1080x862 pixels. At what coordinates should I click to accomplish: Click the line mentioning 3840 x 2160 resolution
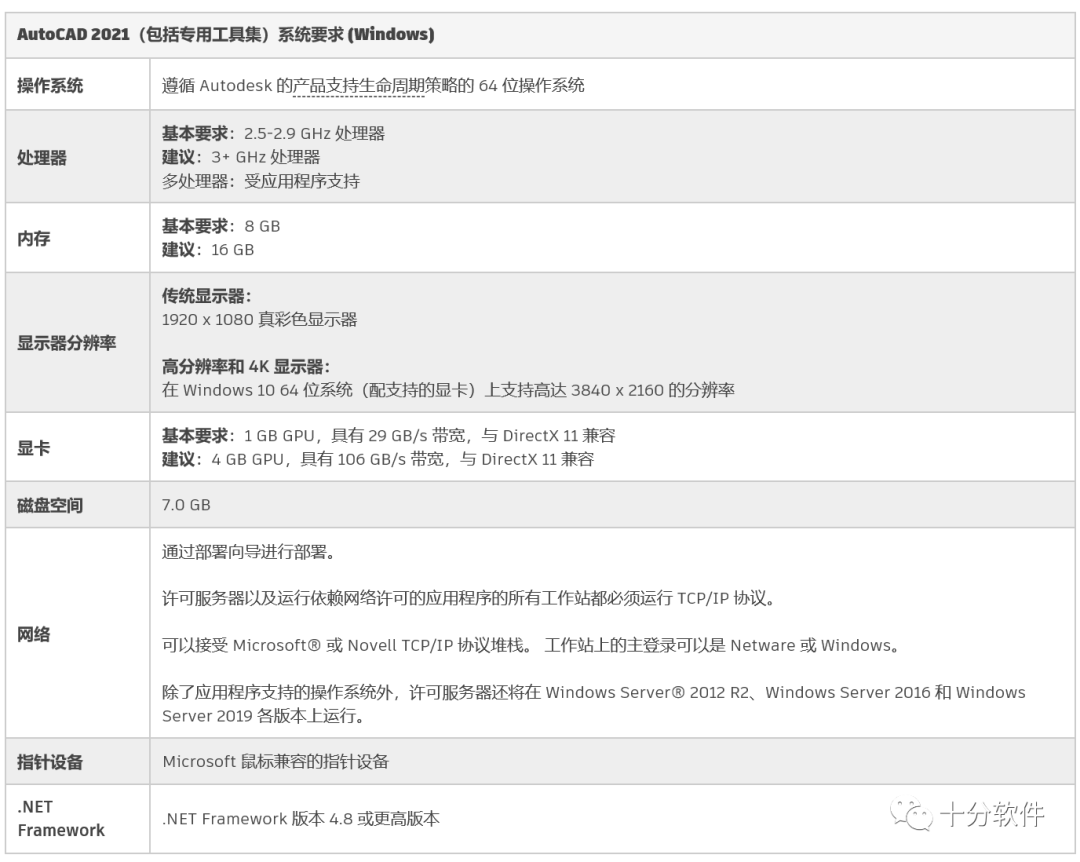click(x=448, y=390)
